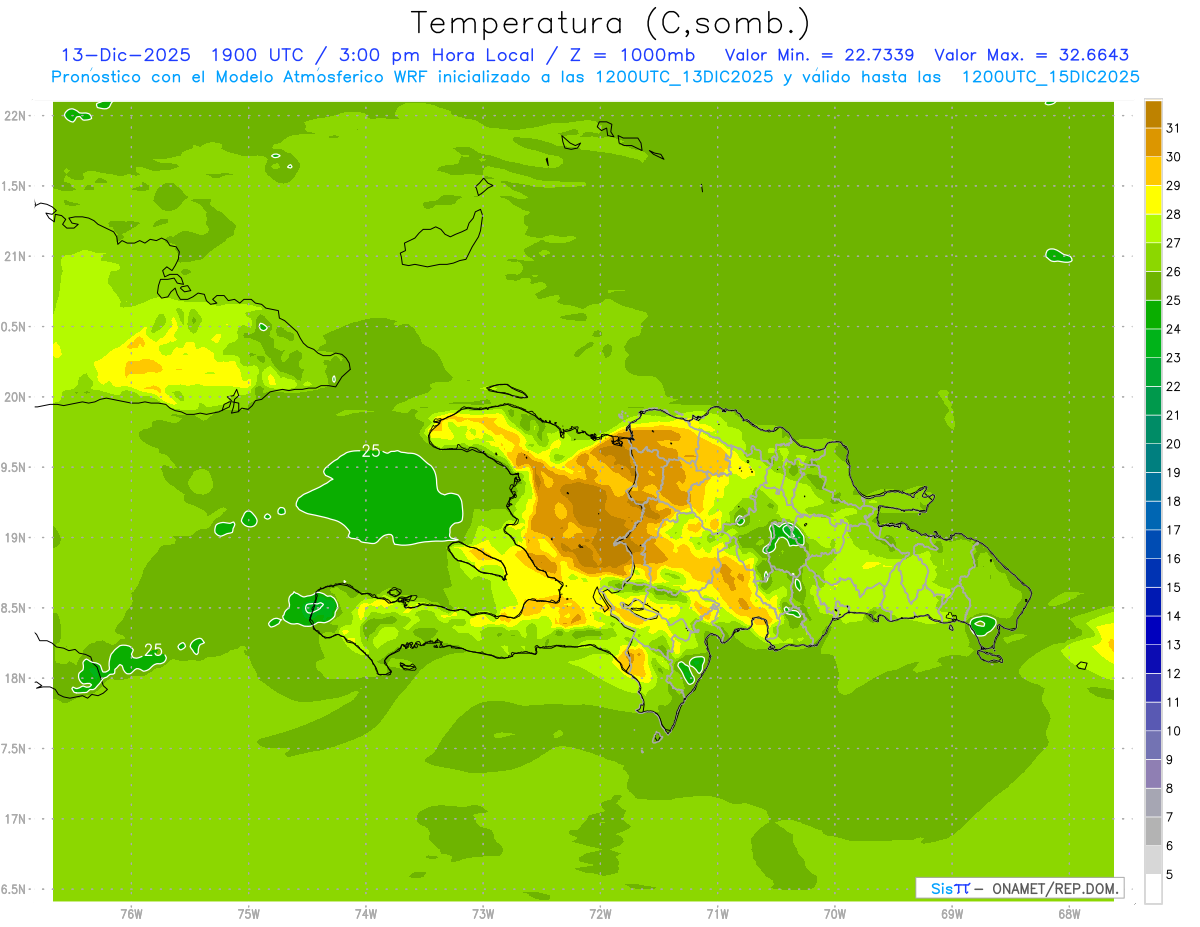Click the "70W" longitude axis label

pos(835,913)
